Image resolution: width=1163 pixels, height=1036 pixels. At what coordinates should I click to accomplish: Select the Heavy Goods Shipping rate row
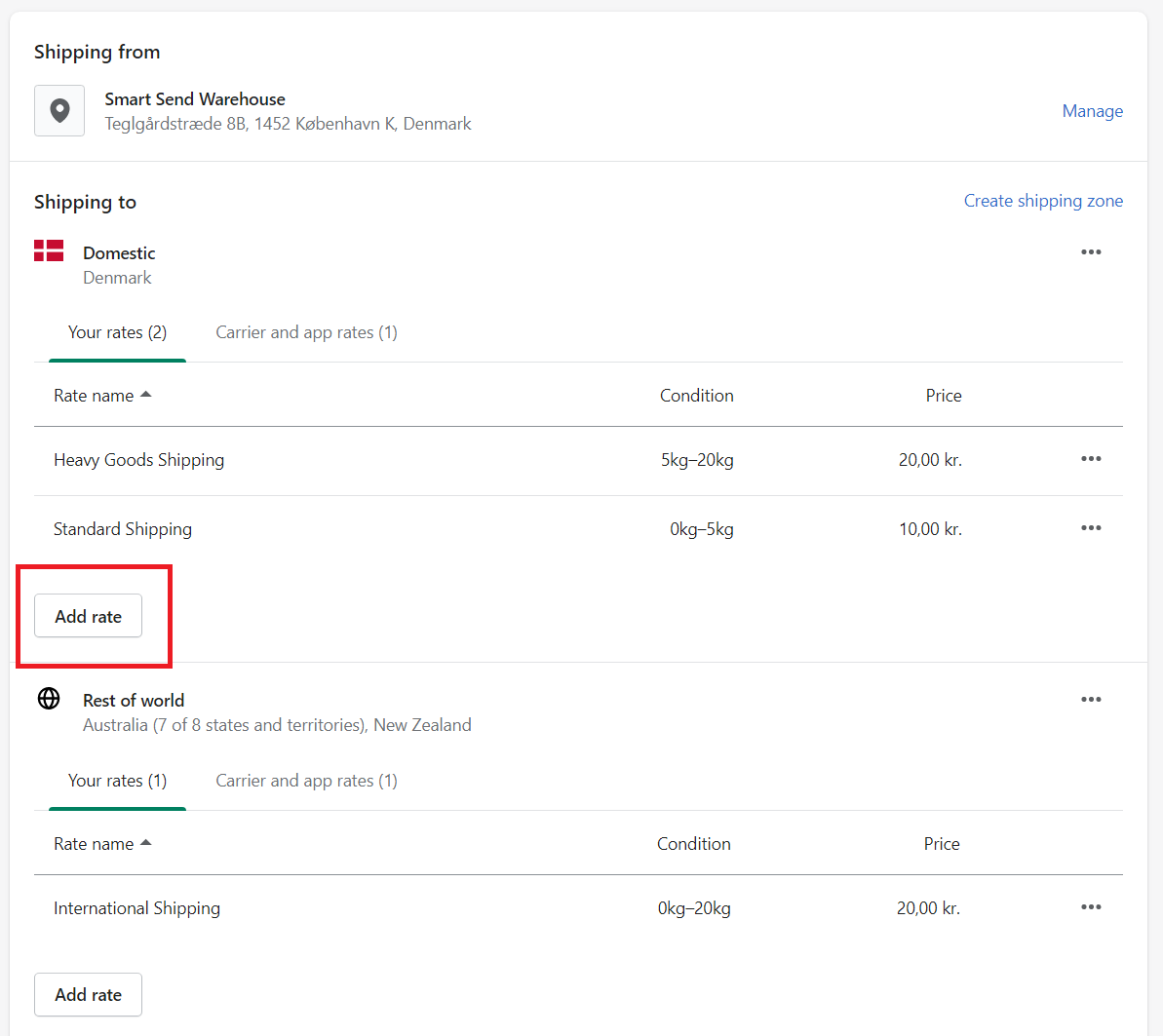(x=138, y=459)
